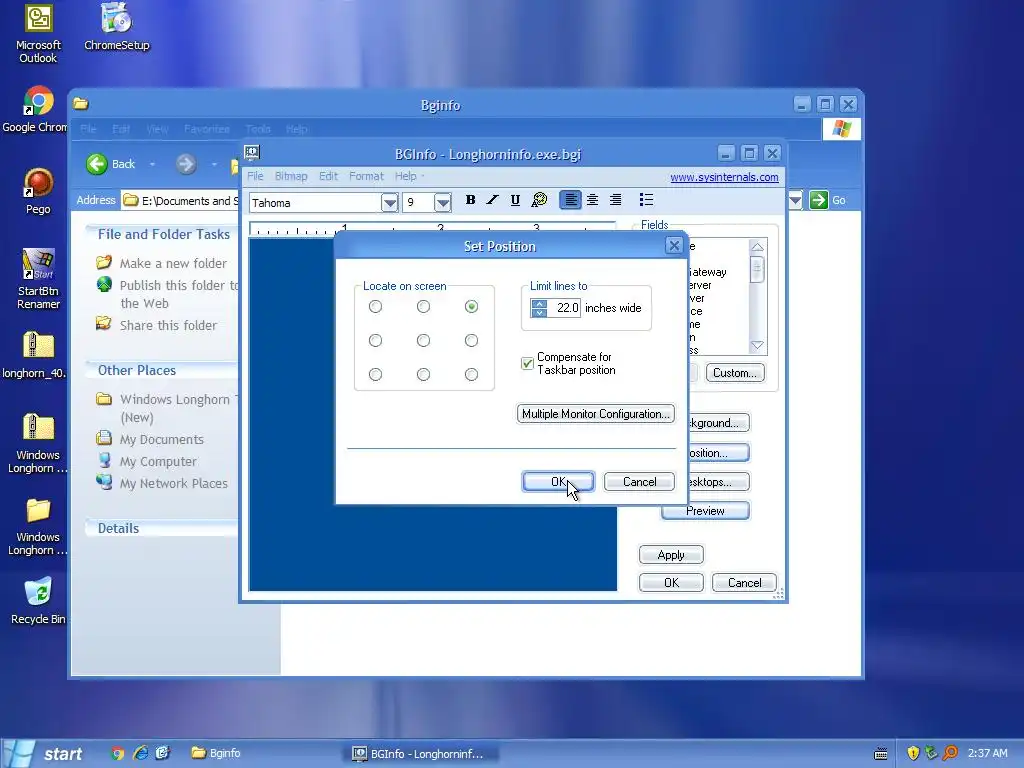Image resolution: width=1024 pixels, height=768 pixels.
Task: Open Favorites menu in Bginfo Explorer window
Action: point(206,129)
